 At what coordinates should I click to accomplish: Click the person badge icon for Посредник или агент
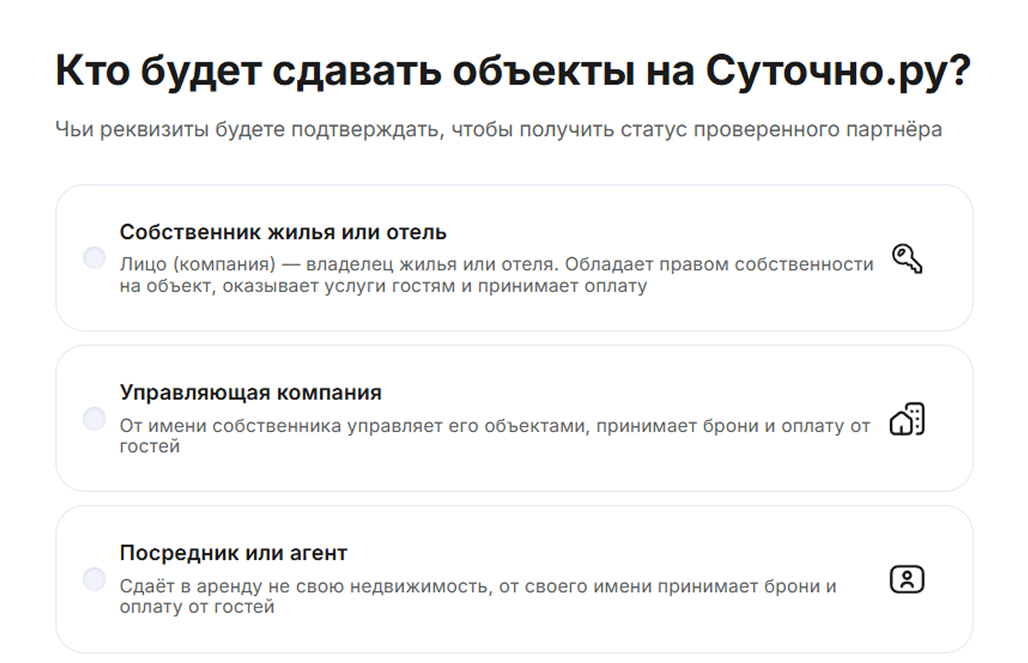tap(906, 579)
